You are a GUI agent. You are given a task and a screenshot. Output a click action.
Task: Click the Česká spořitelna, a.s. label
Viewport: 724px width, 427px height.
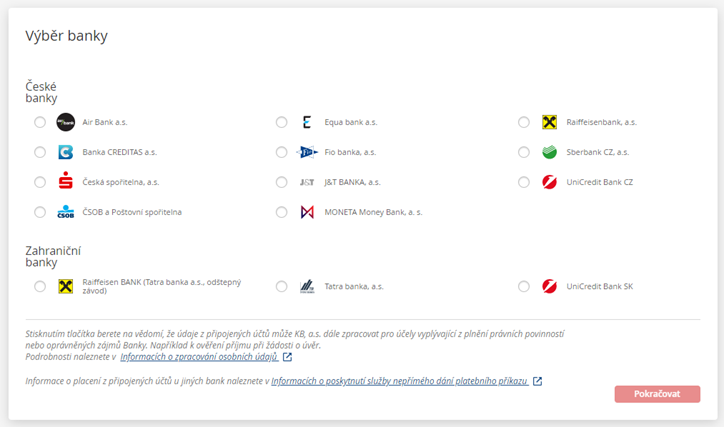(121, 182)
